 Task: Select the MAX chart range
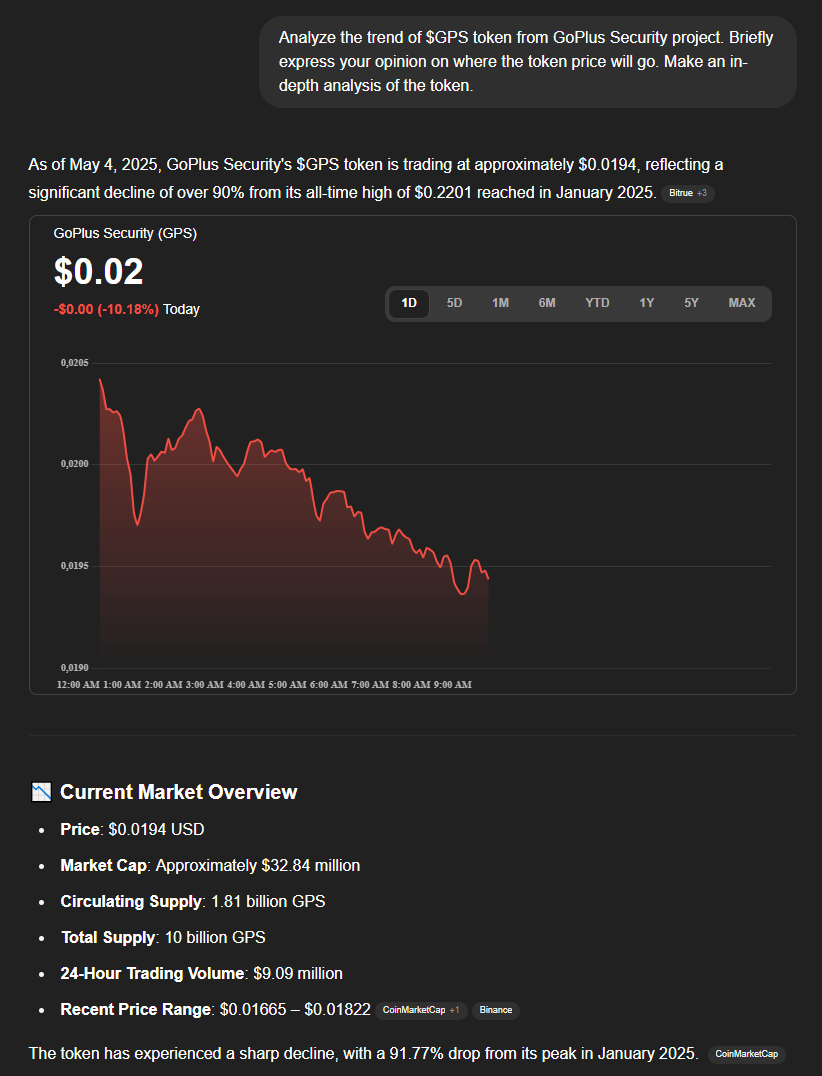tap(742, 303)
